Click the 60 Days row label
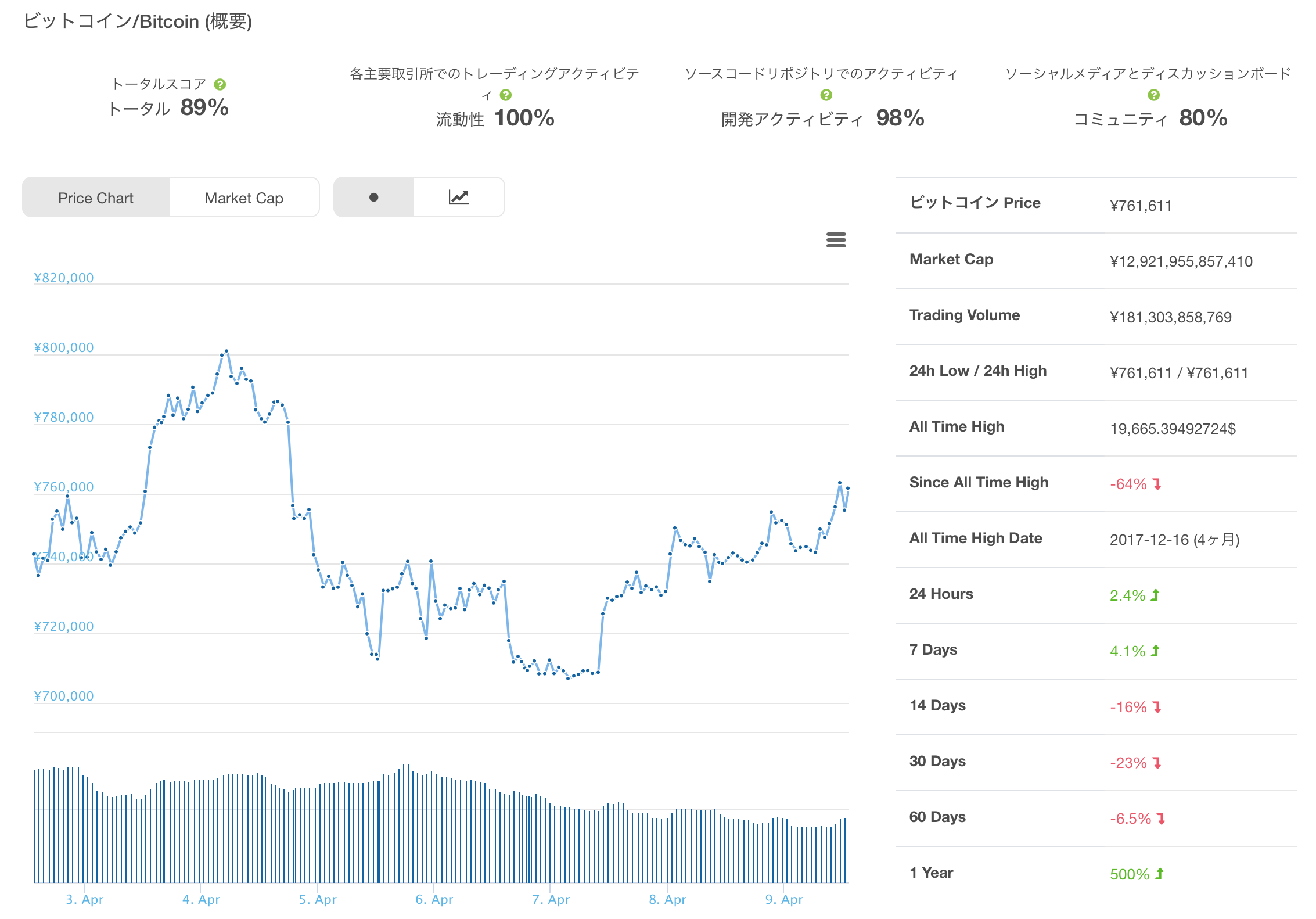The height and width of the screenshot is (919, 1316). pyautogui.click(x=937, y=817)
